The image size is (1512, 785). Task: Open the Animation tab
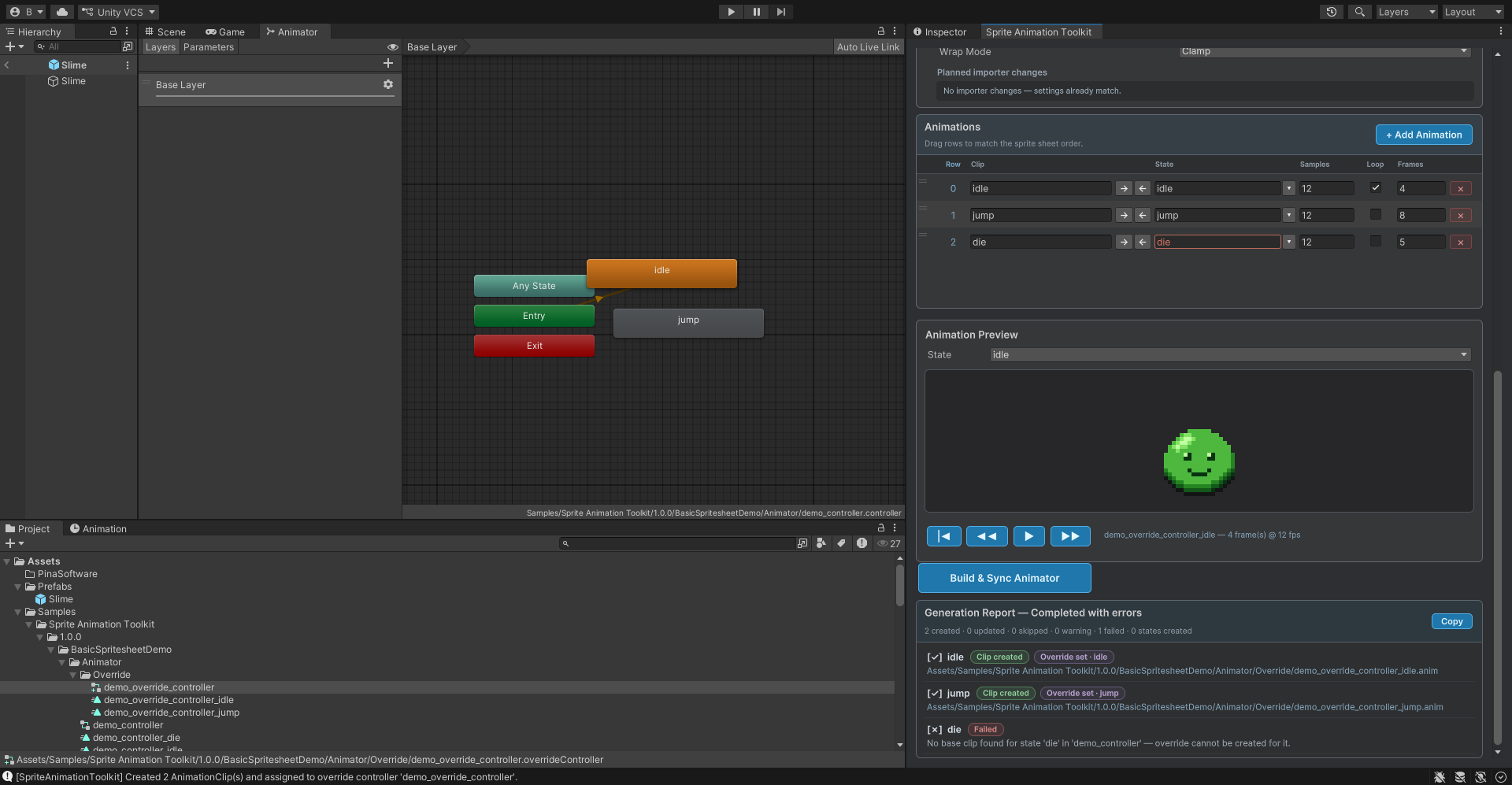[x=98, y=529]
